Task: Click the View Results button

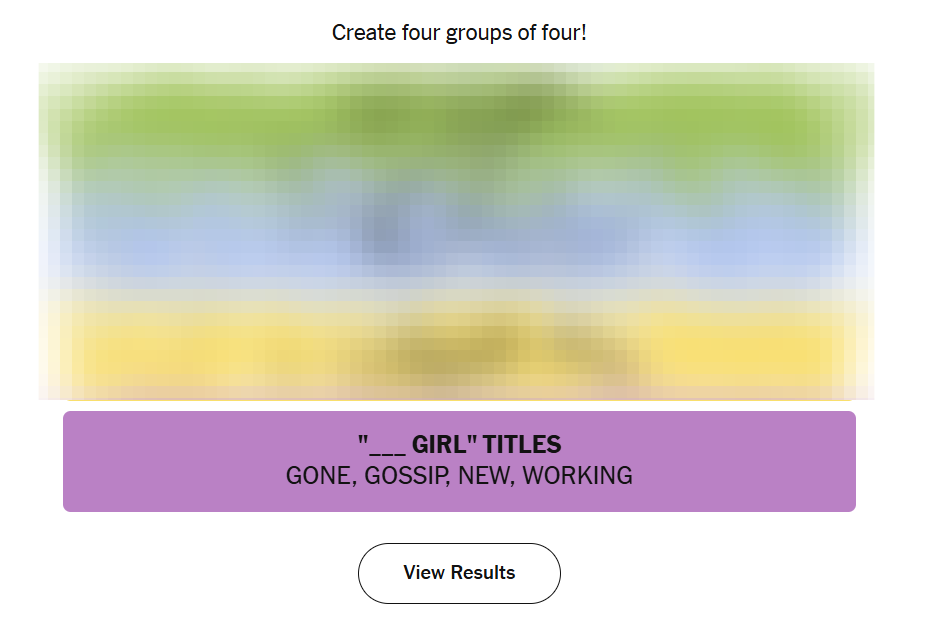Action: coord(459,573)
